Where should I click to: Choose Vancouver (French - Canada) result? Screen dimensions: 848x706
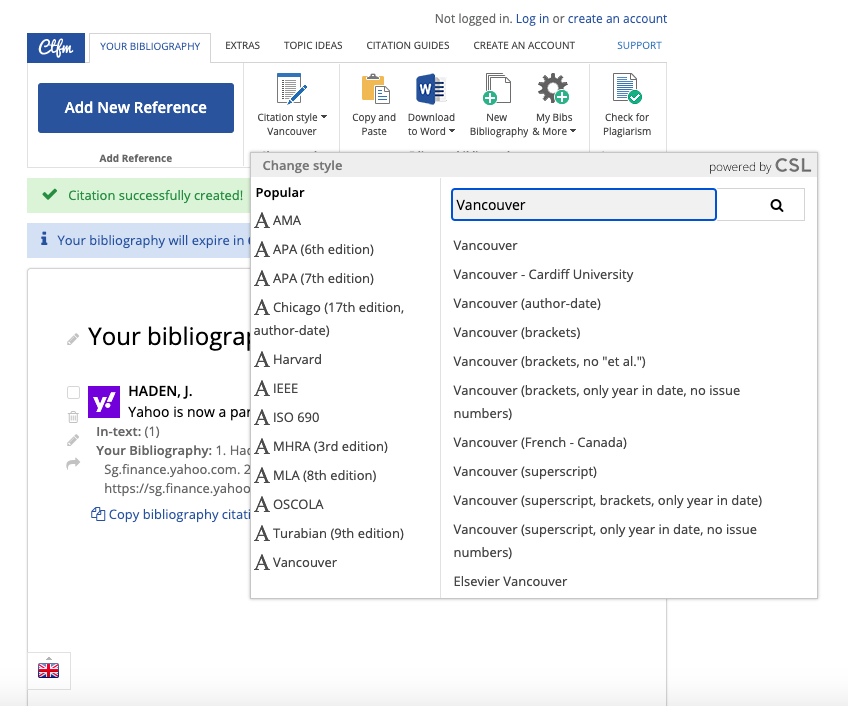point(540,443)
